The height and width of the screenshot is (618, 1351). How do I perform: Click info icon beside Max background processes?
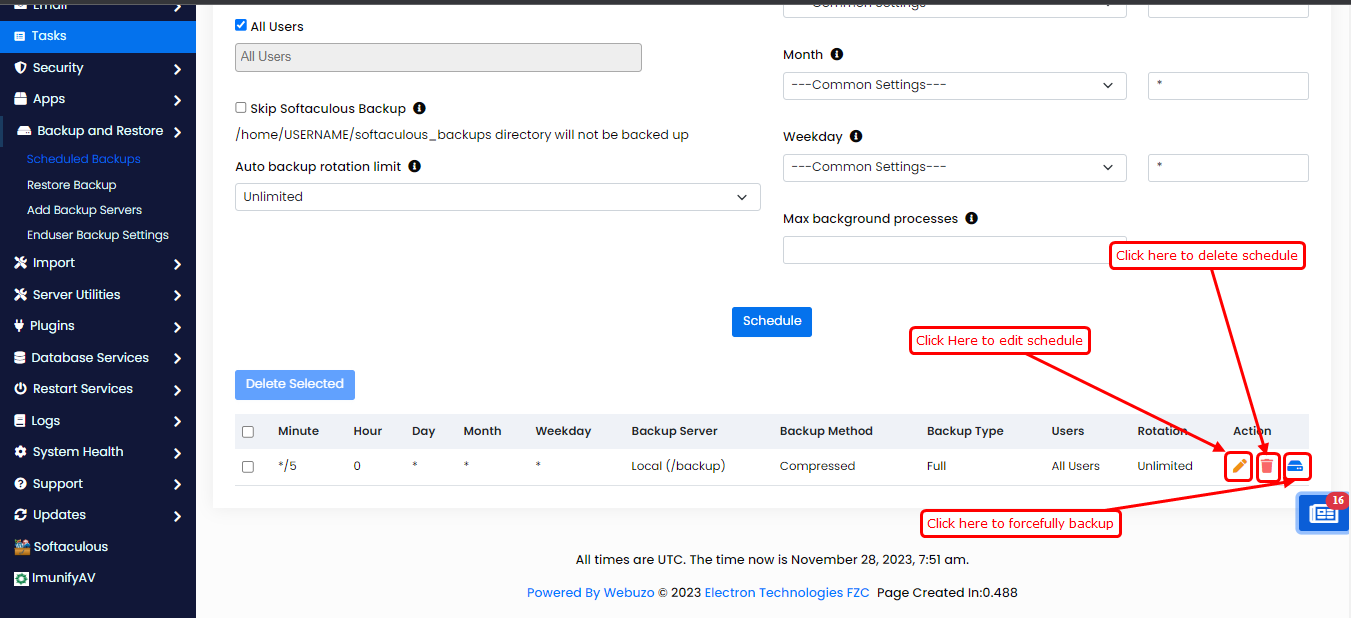(971, 218)
